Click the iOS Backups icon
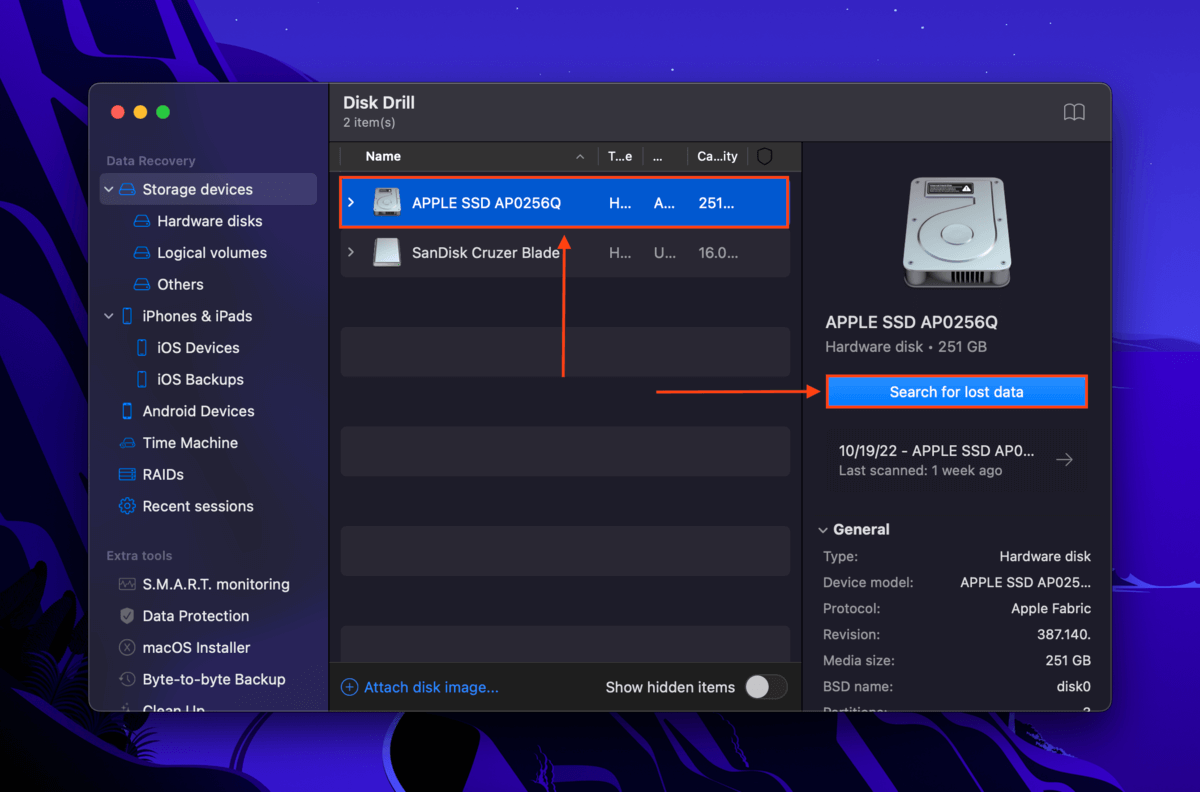The height and width of the screenshot is (792, 1200). click(142, 380)
